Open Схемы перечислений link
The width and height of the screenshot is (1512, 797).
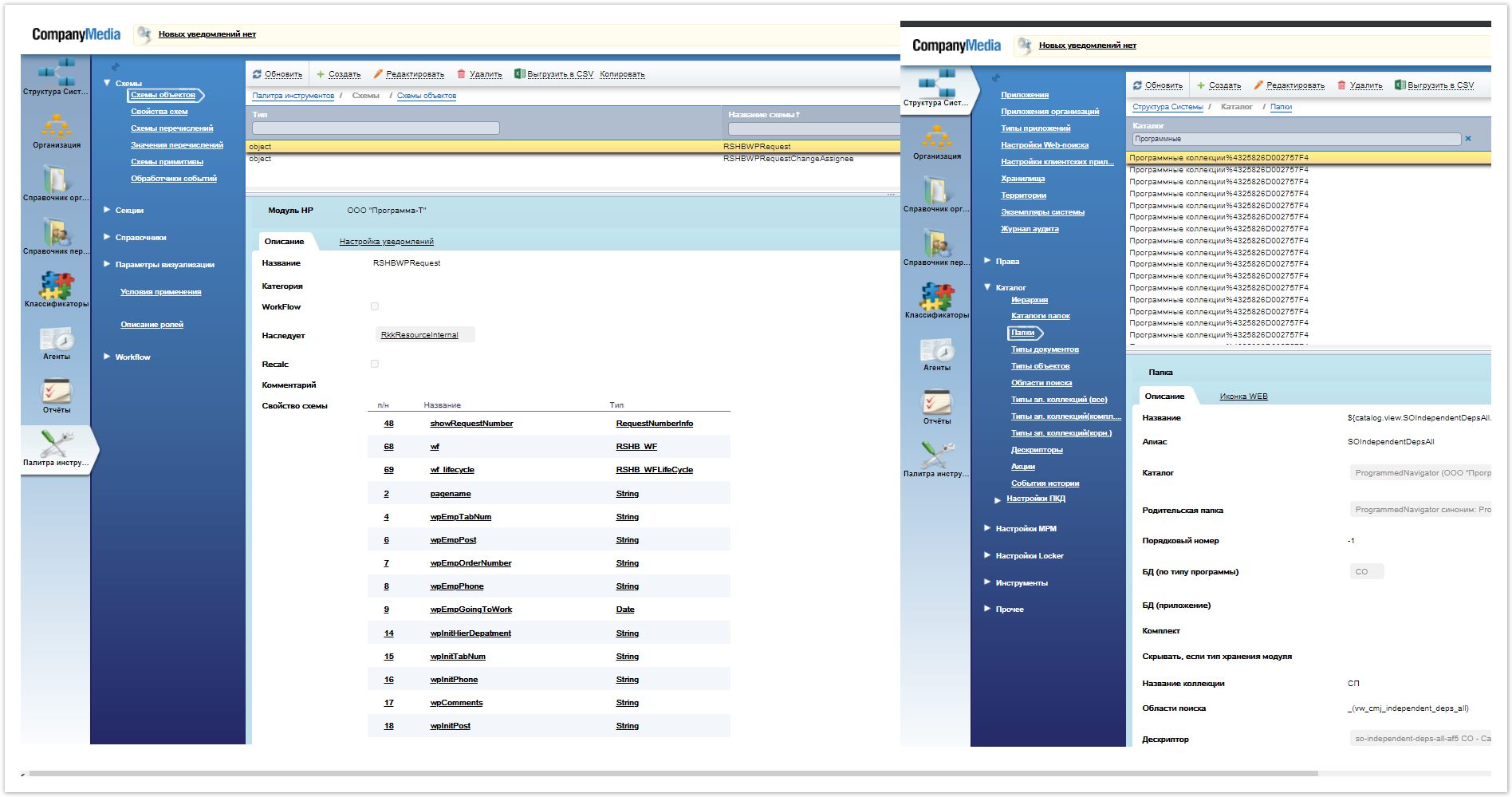(x=172, y=128)
